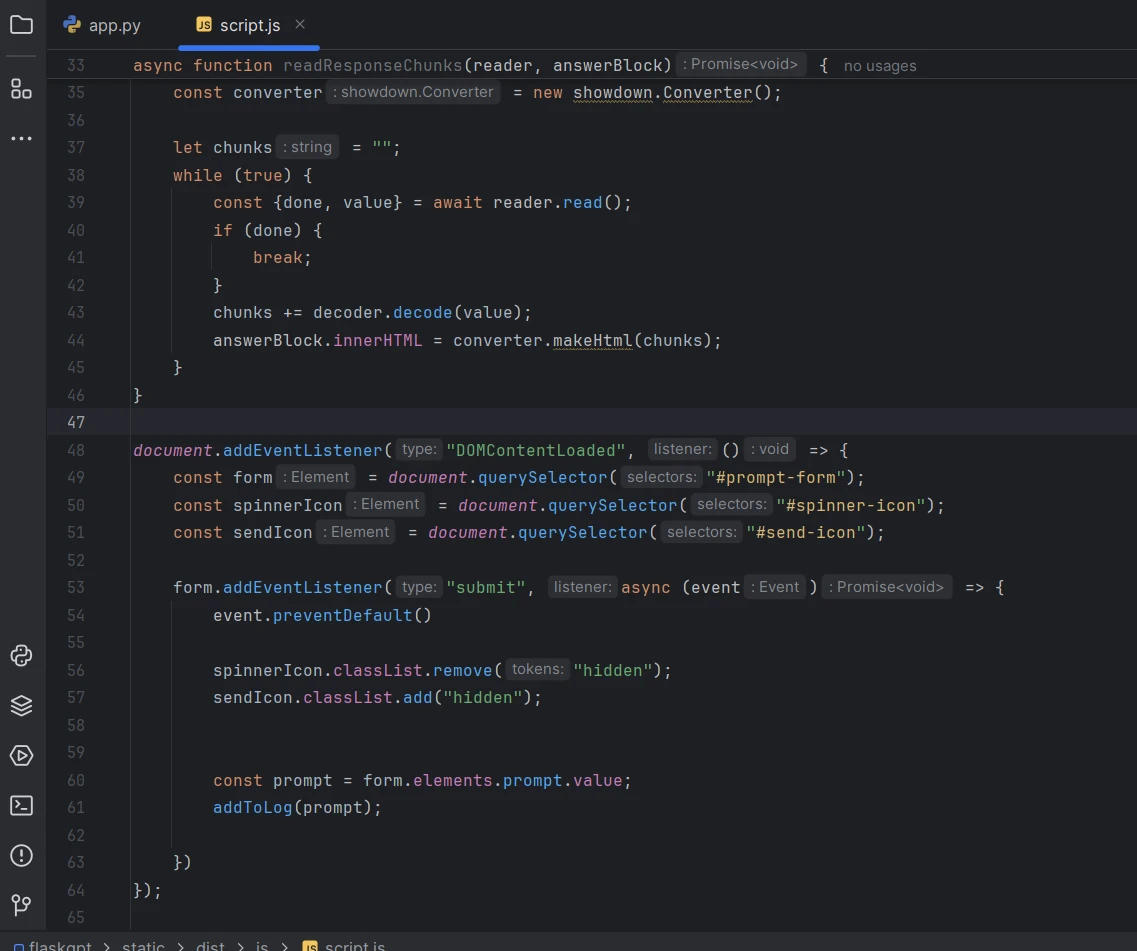Viewport: 1137px width, 951px height.
Task: Click the readResponseChunks function name
Action: (x=372, y=66)
